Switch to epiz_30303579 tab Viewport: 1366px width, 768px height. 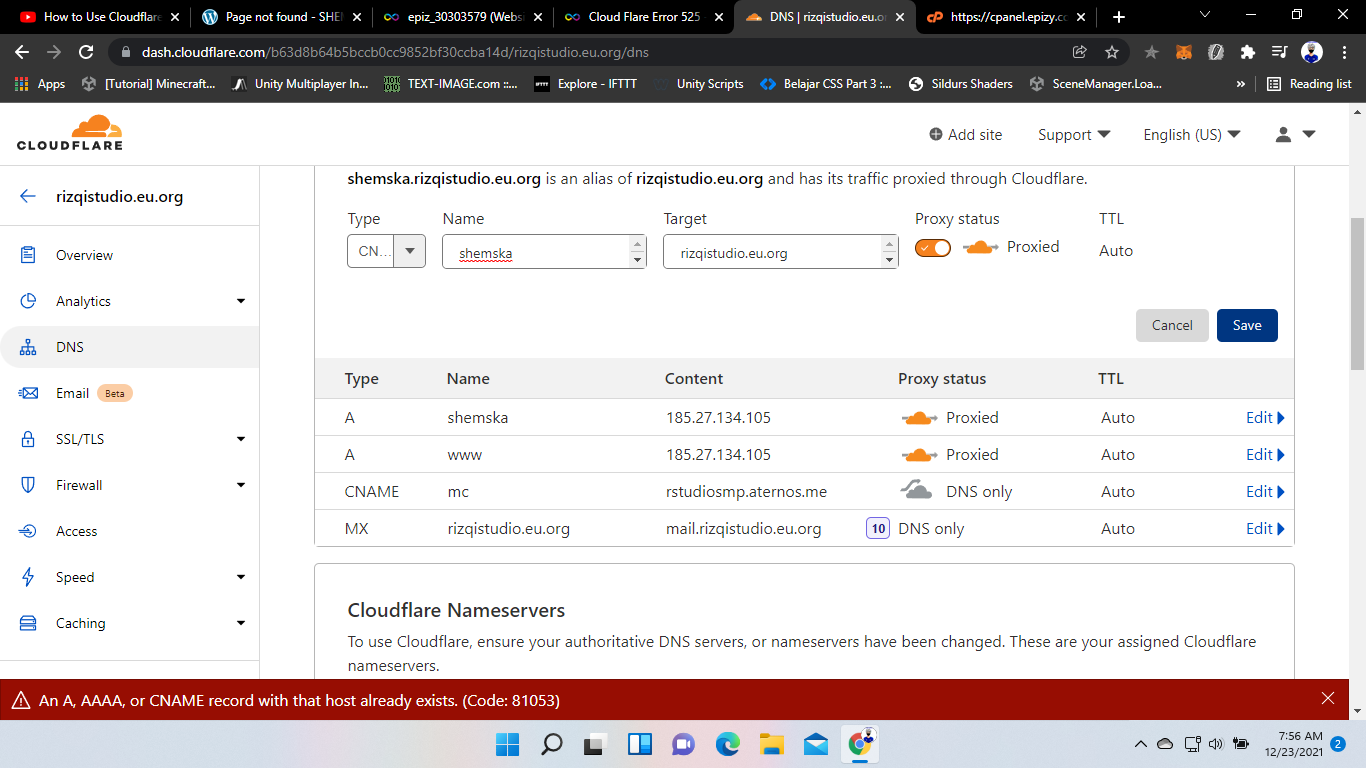point(462,17)
